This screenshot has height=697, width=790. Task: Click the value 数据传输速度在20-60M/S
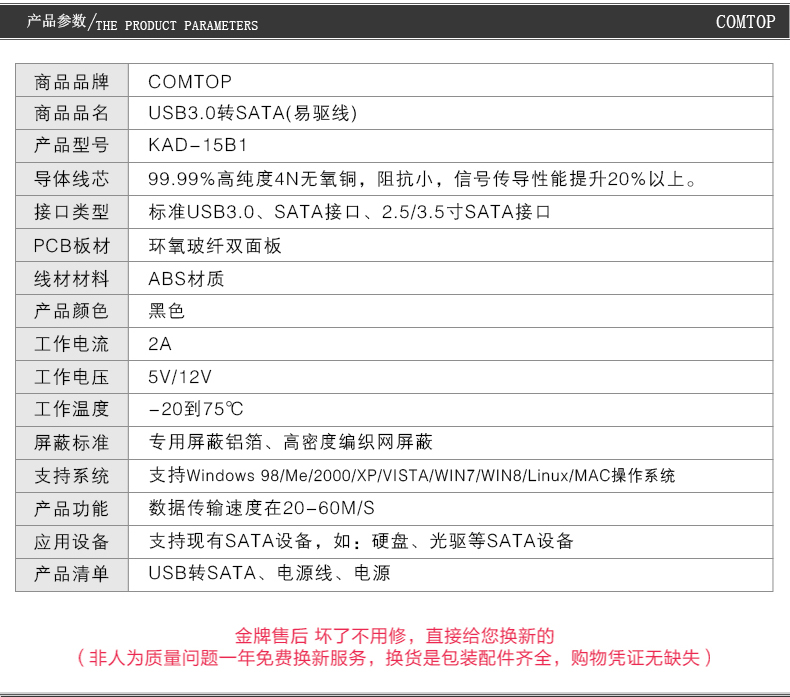click(261, 508)
